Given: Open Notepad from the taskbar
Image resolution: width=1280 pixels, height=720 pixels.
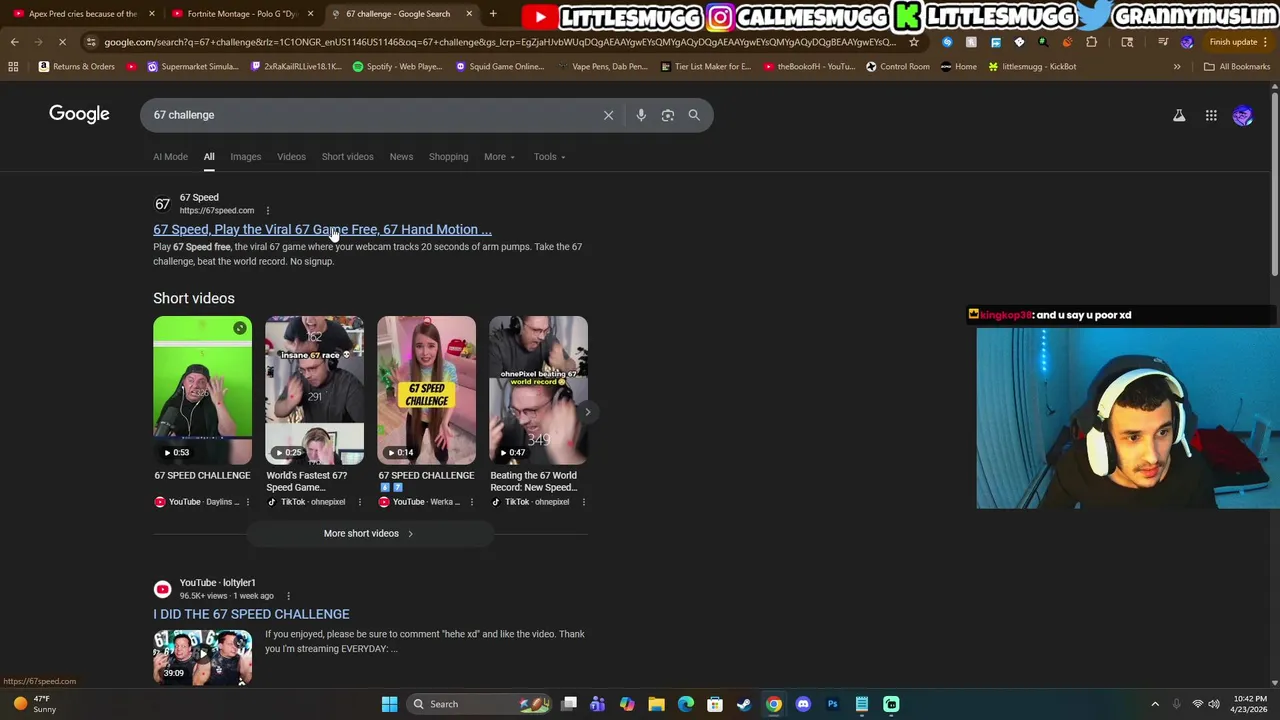Looking at the screenshot, I should 862,704.
